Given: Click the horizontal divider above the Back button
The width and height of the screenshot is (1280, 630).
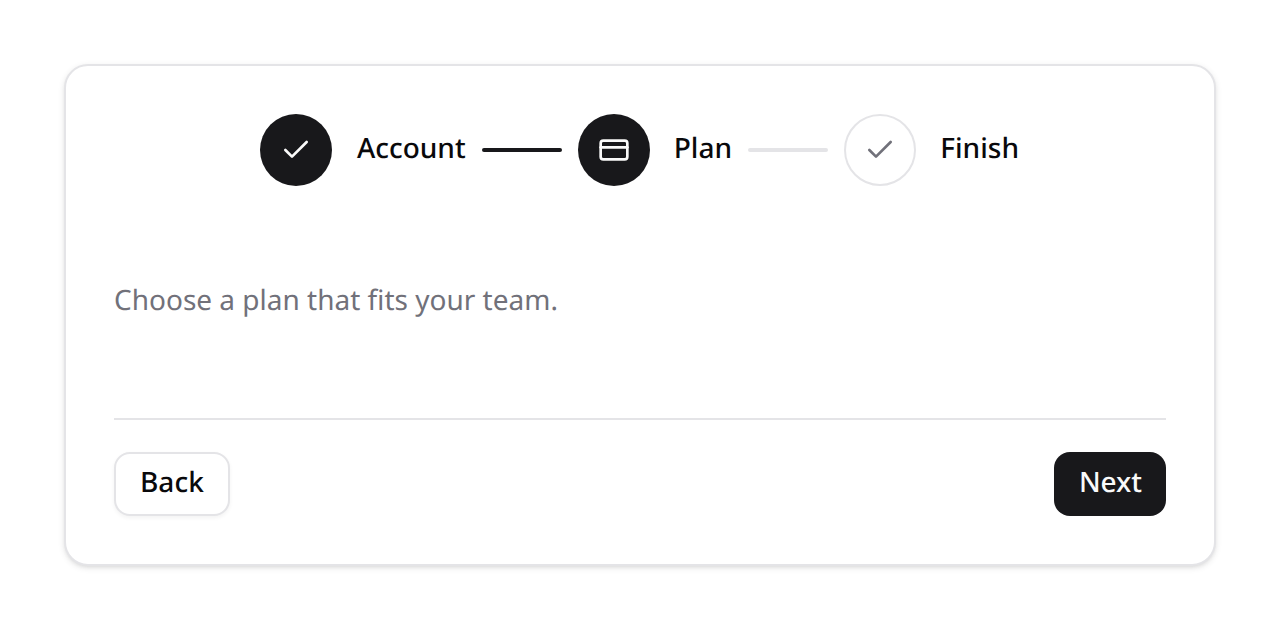Looking at the screenshot, I should coord(640,418).
